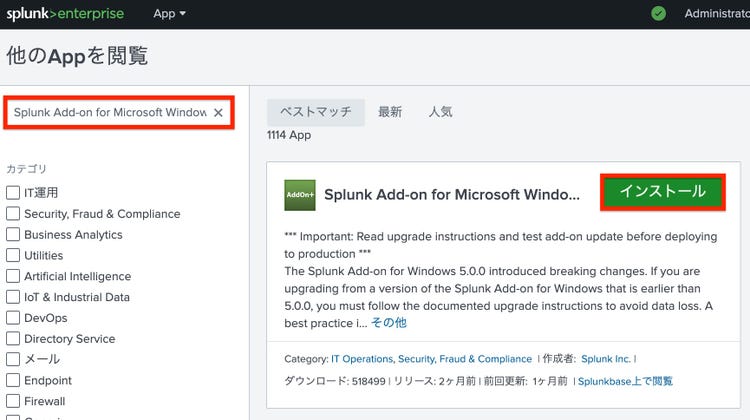The image size is (750, 420).
Task: Click the インストール button
Action: [662, 192]
